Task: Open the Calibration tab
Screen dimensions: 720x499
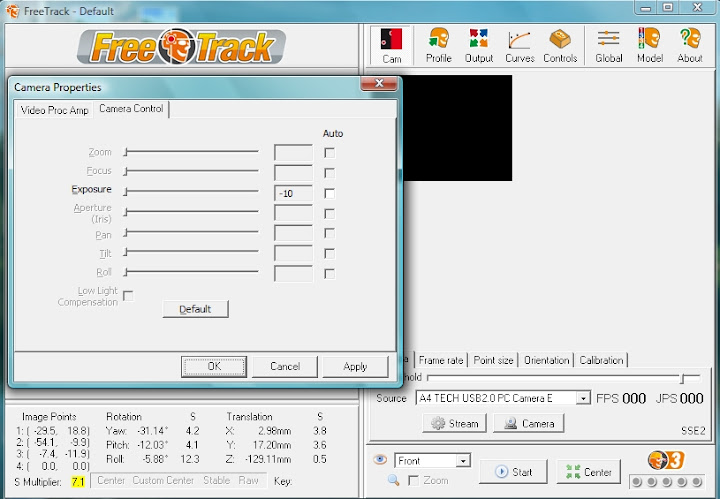Action: coord(601,360)
